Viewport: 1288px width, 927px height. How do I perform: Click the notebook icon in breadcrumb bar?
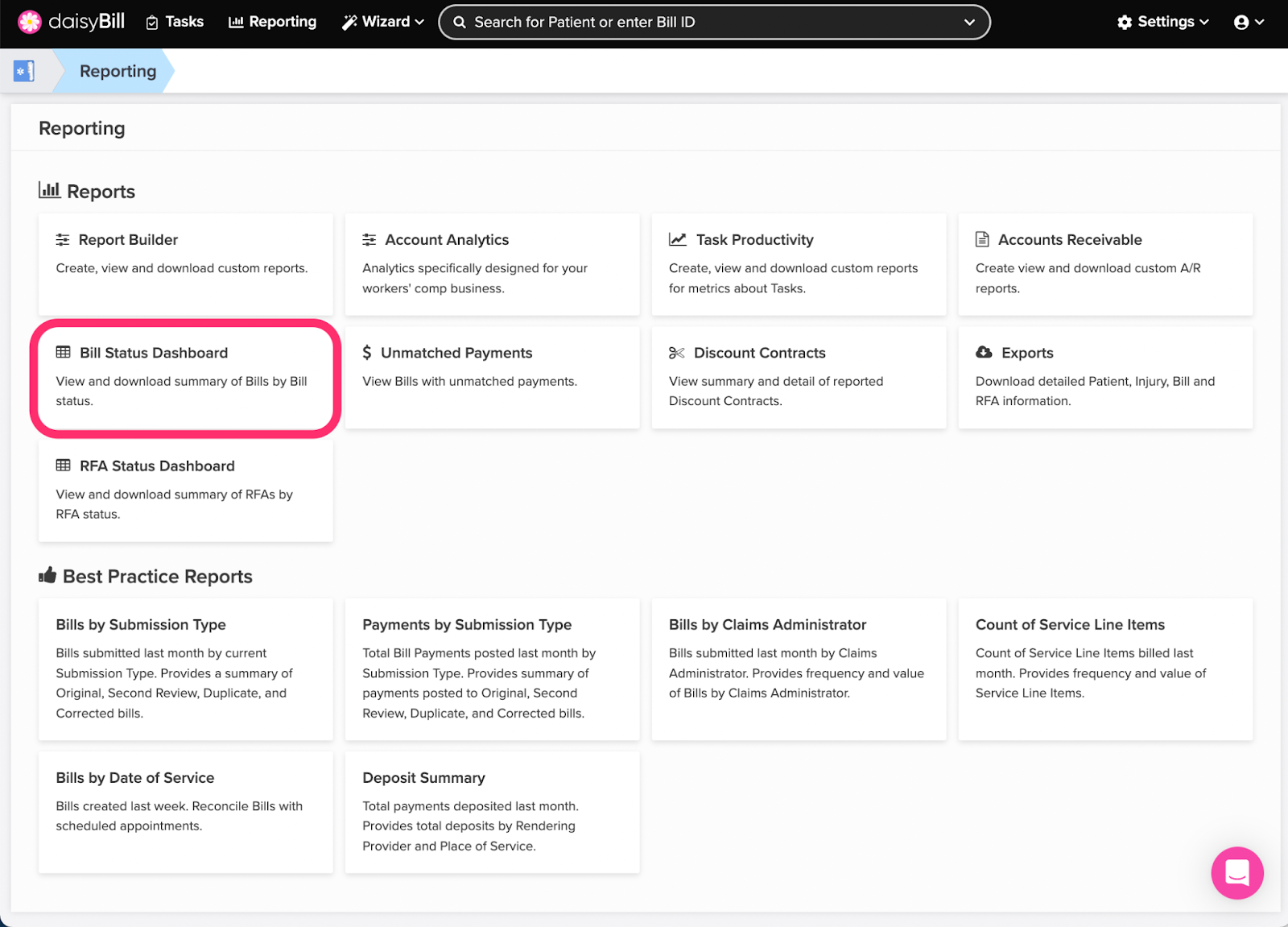tap(24, 71)
